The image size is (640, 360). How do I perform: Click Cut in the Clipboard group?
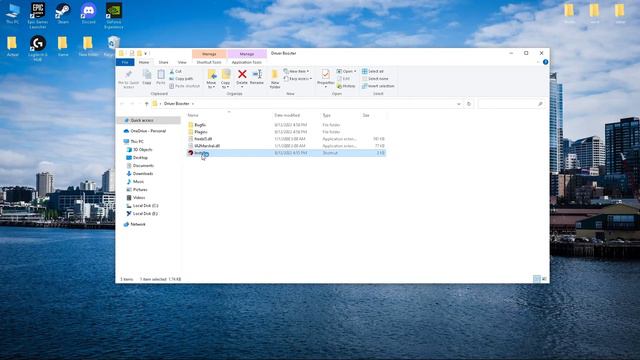click(176, 71)
